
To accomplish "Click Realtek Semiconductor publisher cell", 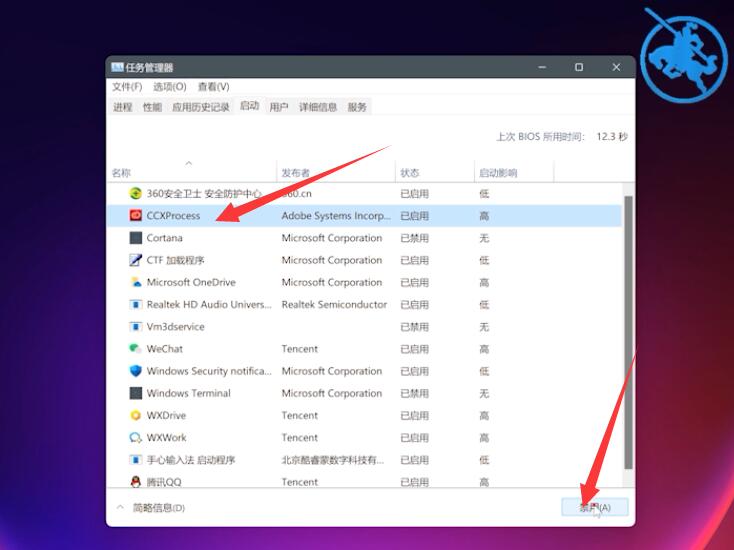I will (334, 304).
